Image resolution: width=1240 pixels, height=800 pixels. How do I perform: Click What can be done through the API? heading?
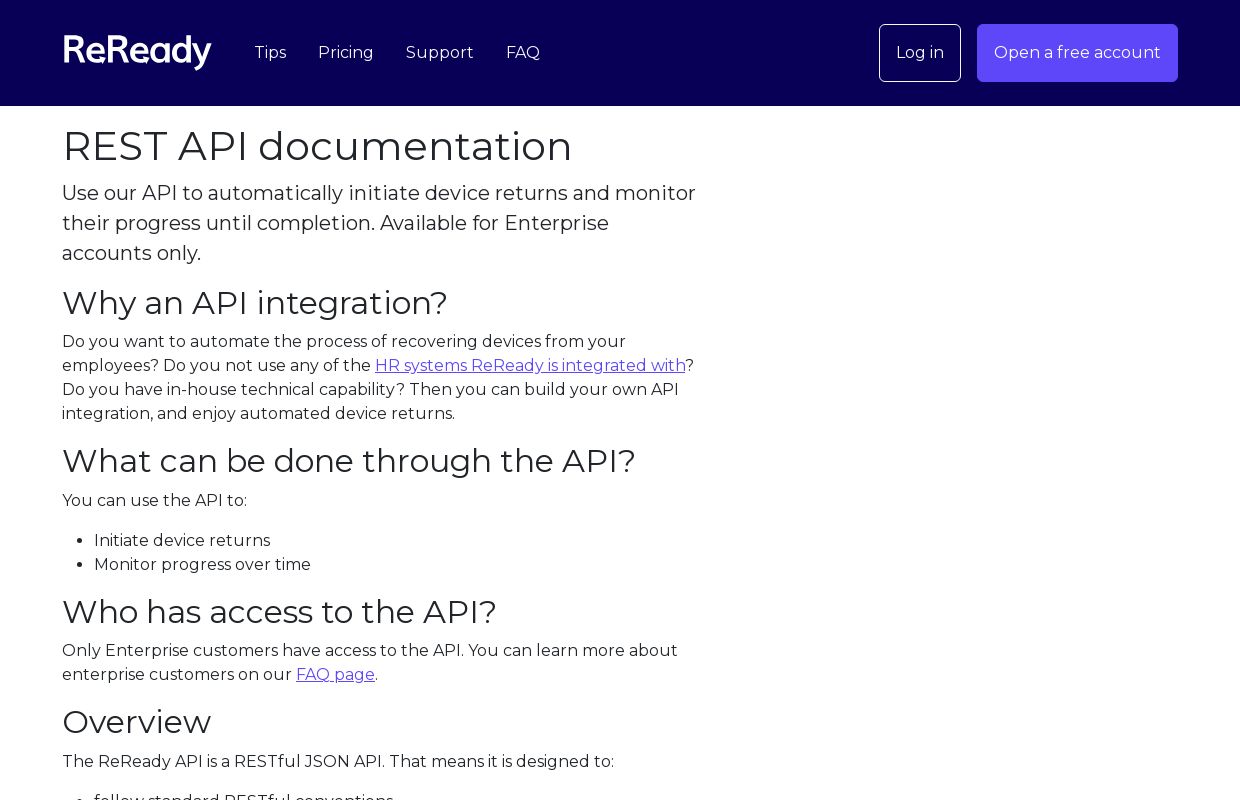point(349,461)
